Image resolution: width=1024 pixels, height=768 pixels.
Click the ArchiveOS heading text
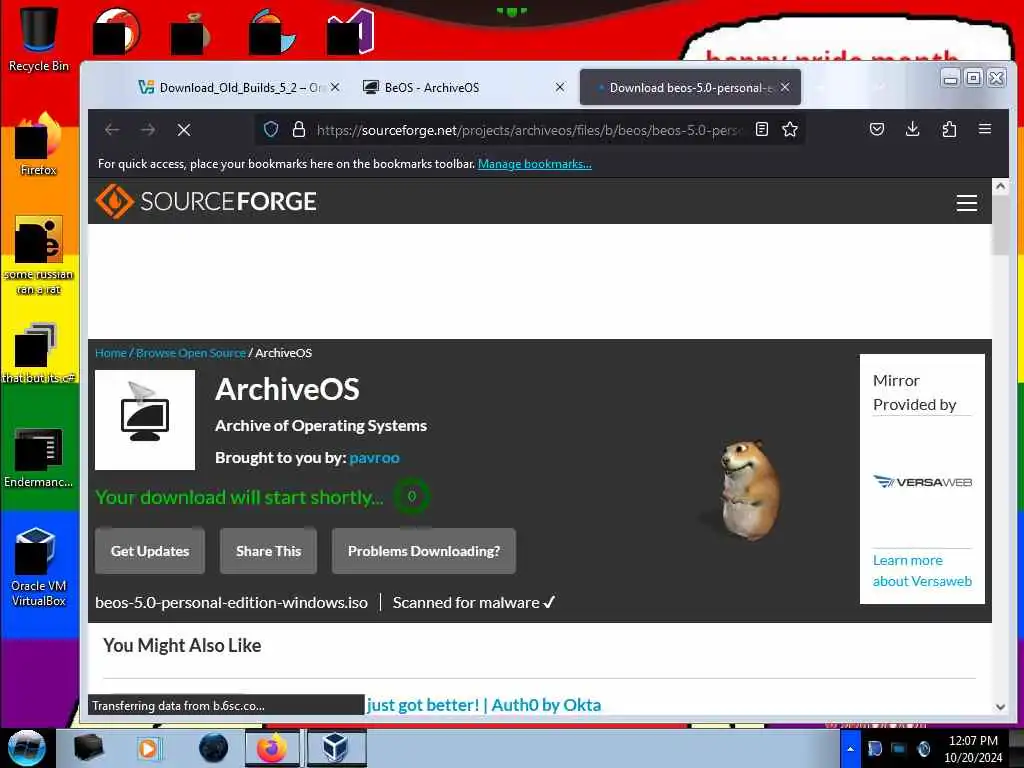coord(287,389)
